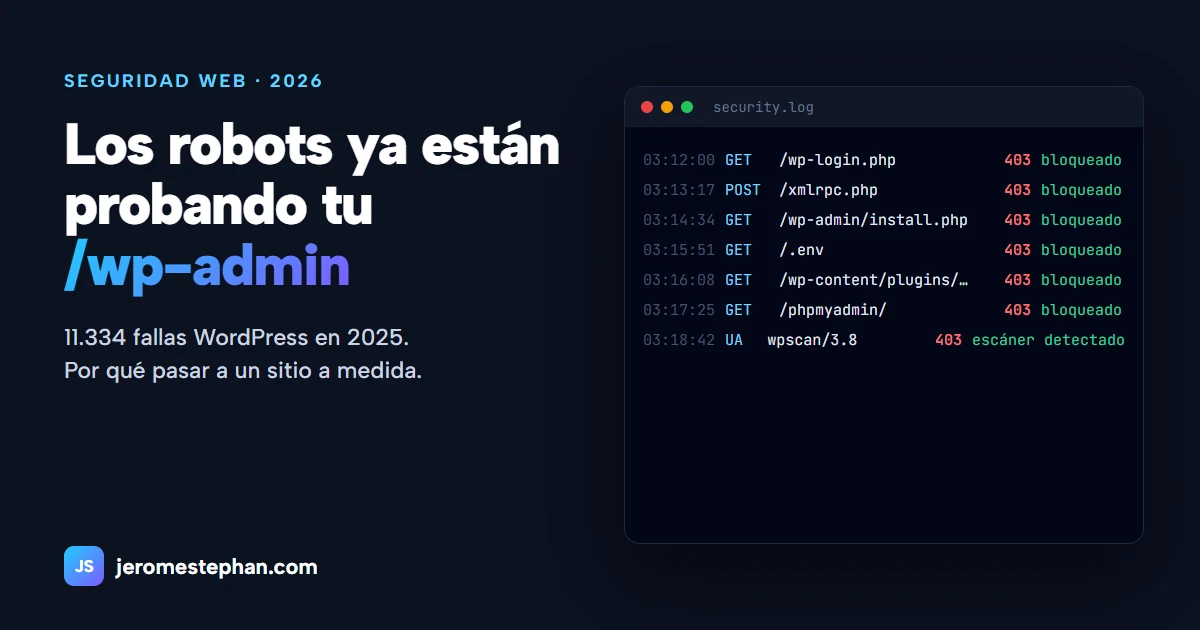
Task: Click the escáner detectado status
Action: [x=1048, y=340]
